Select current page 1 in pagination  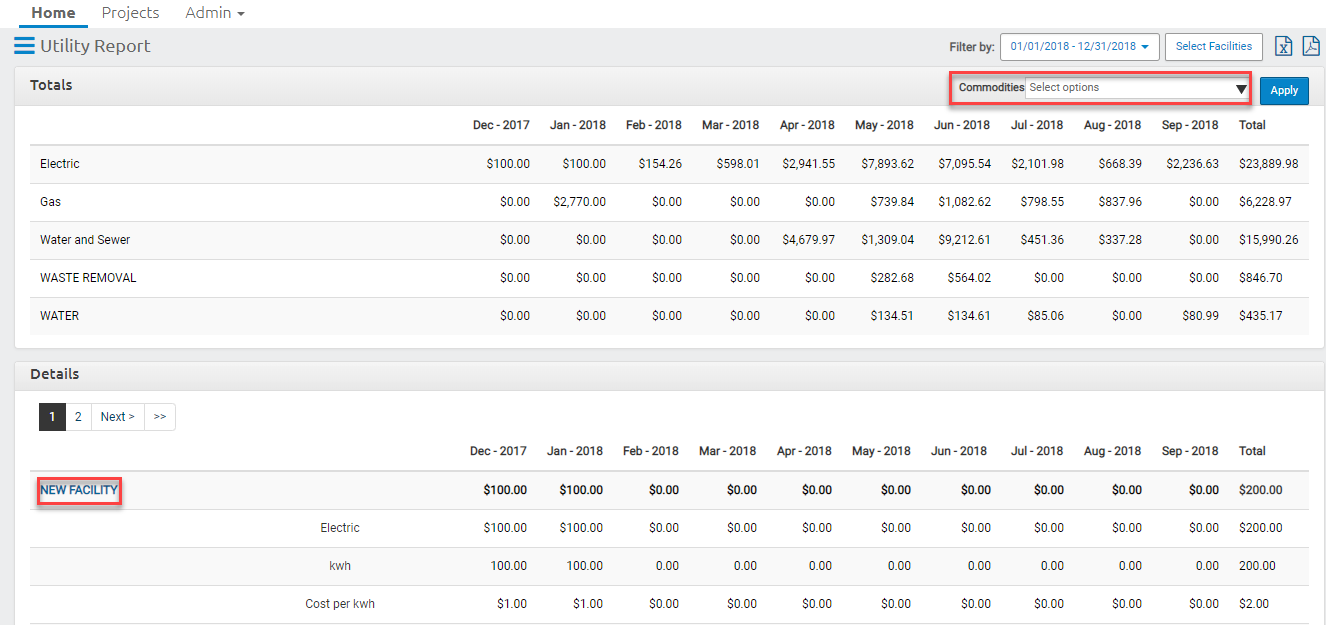coord(52,417)
